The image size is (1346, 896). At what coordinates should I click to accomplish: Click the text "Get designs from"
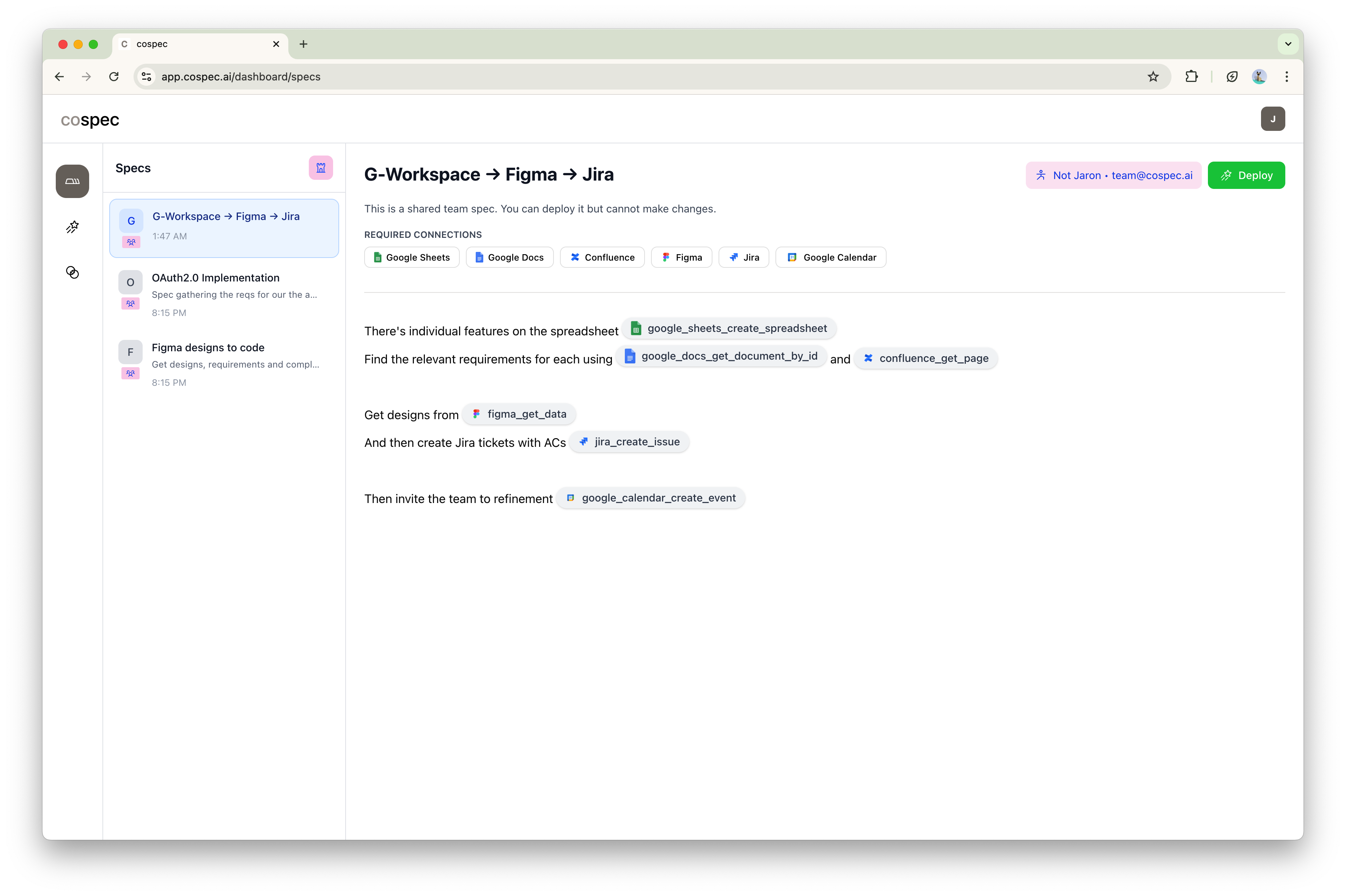pyautogui.click(x=411, y=415)
